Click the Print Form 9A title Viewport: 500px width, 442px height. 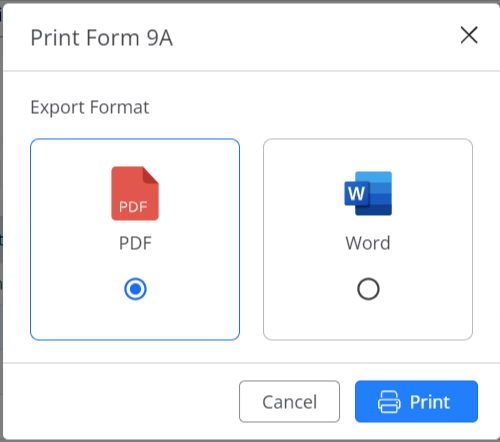(102, 38)
